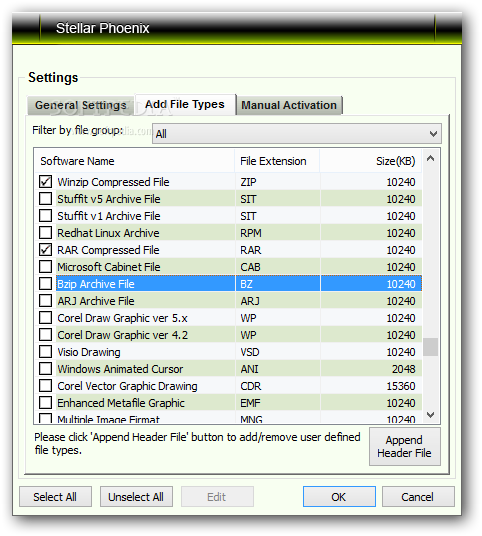Sort by the Size(KB) column header
482x536 pixels.
click(371, 161)
